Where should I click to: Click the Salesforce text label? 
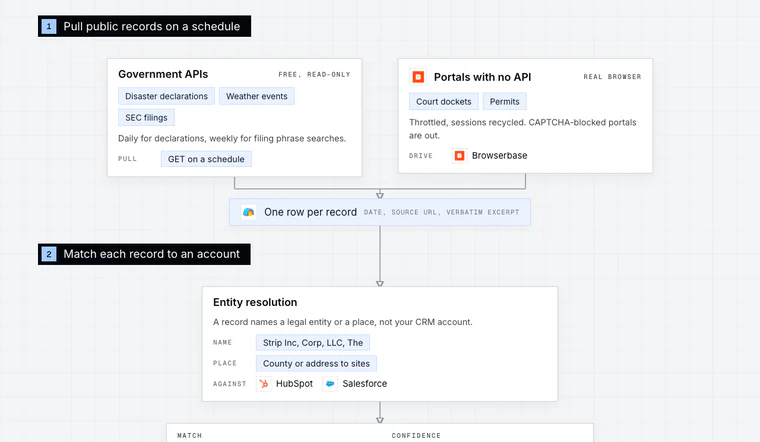[x=364, y=384]
